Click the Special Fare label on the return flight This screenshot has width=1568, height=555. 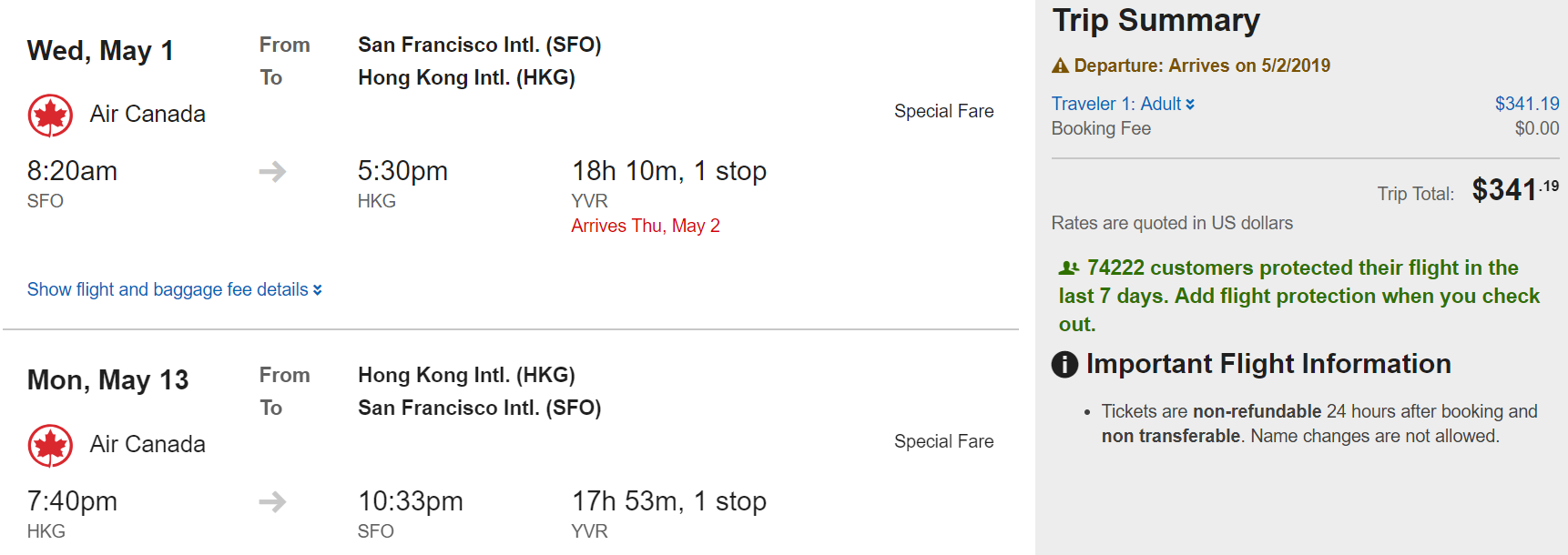pyautogui.click(x=943, y=441)
